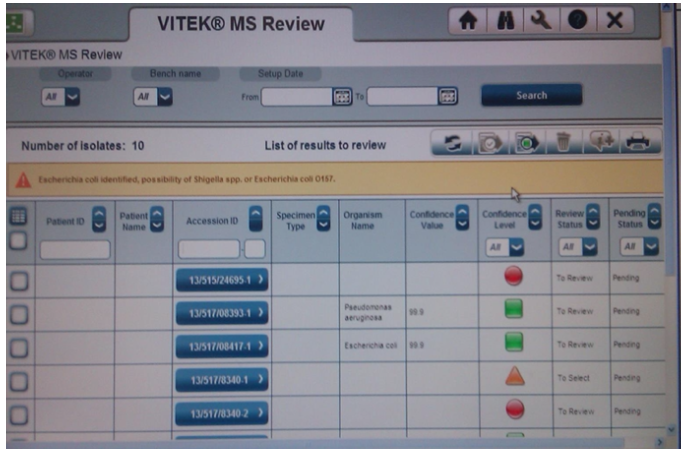Toggle the select-all checkbox in header
Image resolution: width=684 pixels, height=449 pixels.
pos(18,241)
